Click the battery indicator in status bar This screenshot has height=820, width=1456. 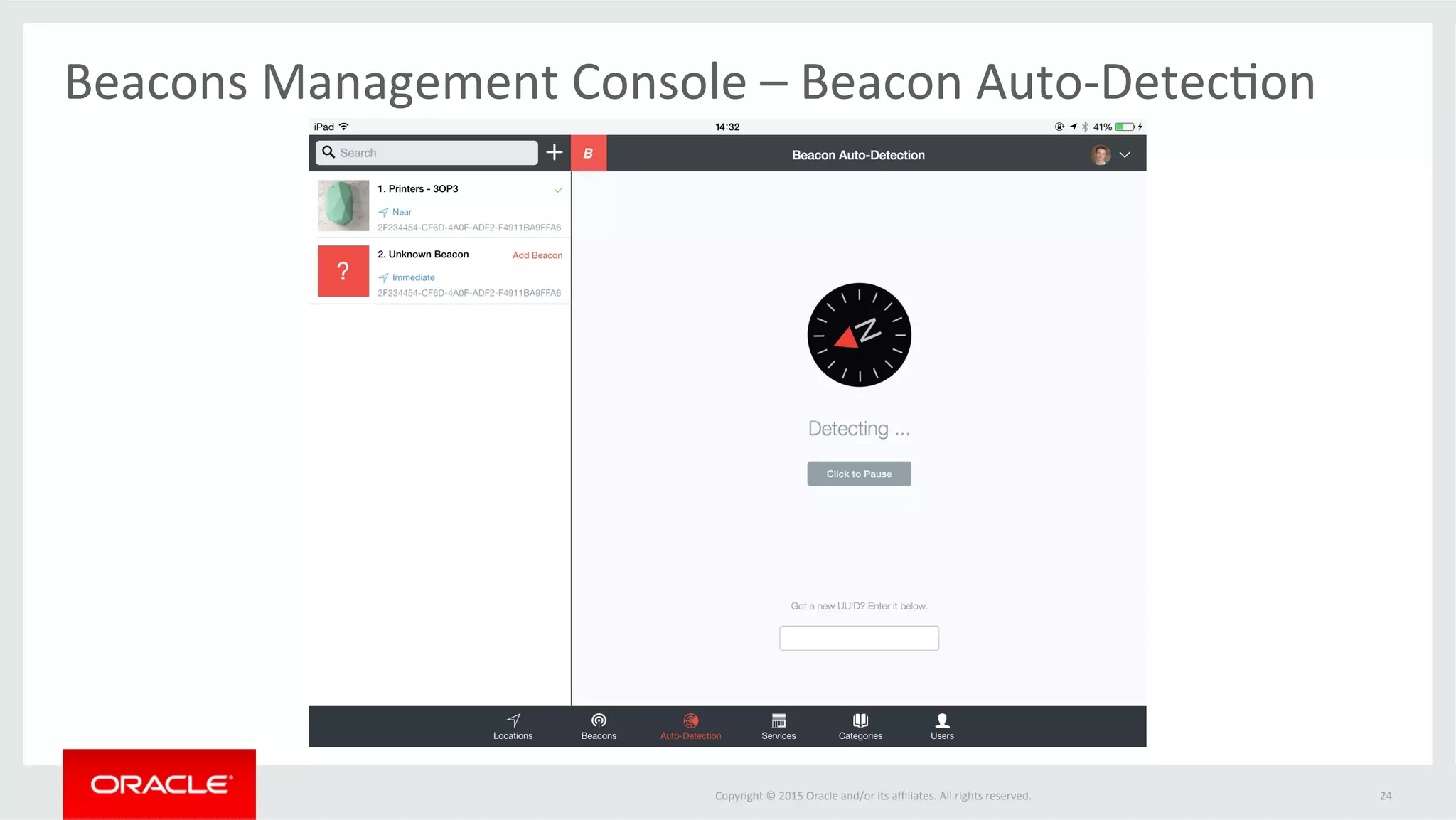click(x=1125, y=127)
